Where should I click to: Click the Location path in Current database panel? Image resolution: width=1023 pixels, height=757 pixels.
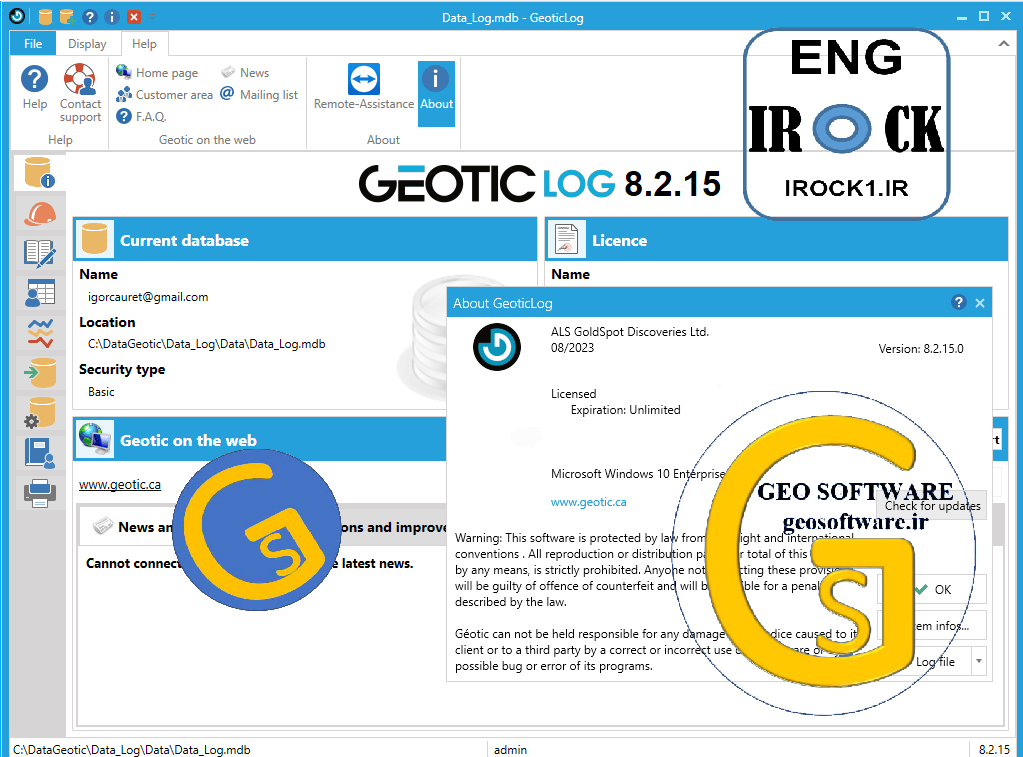pos(206,344)
